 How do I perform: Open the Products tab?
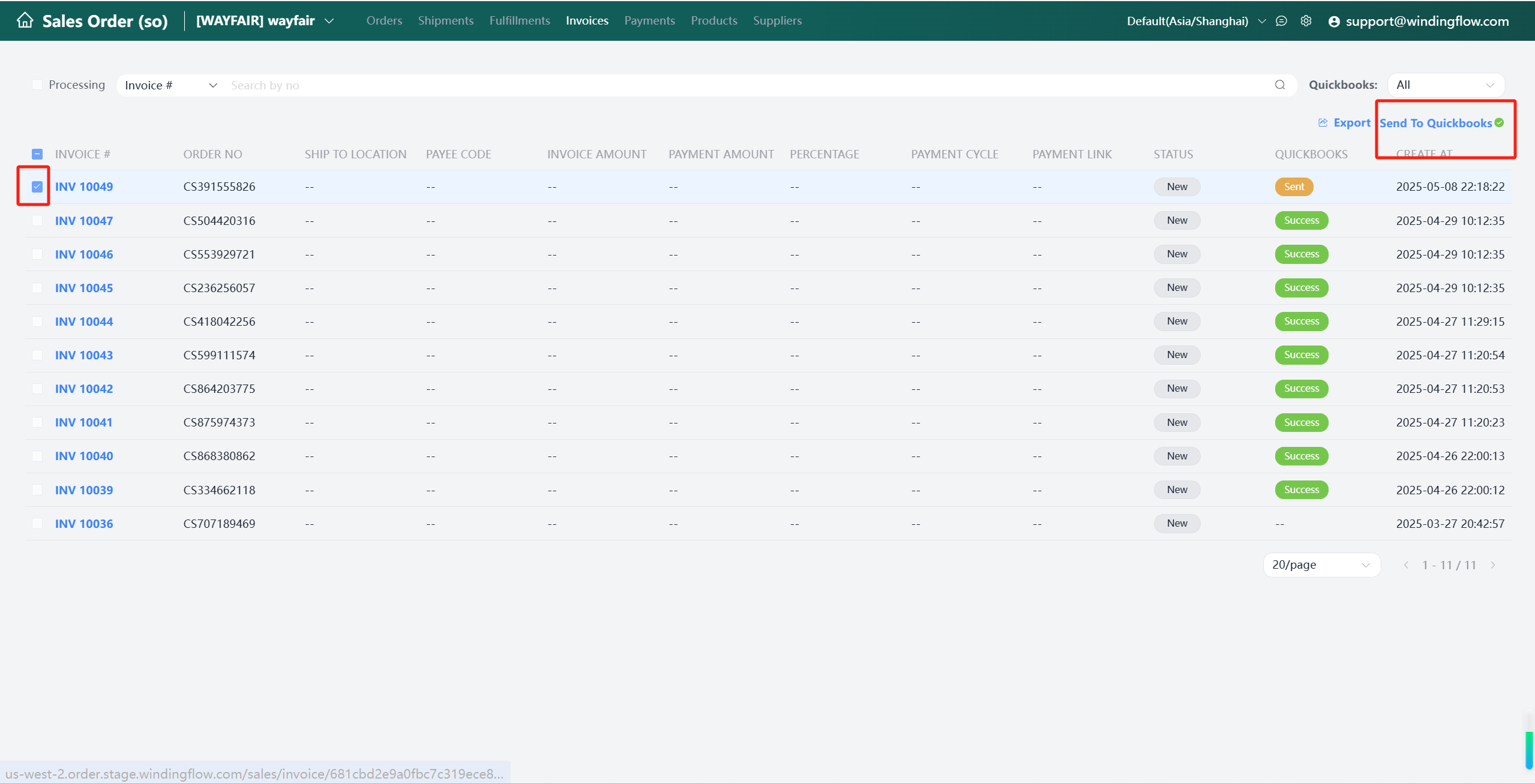[x=714, y=20]
